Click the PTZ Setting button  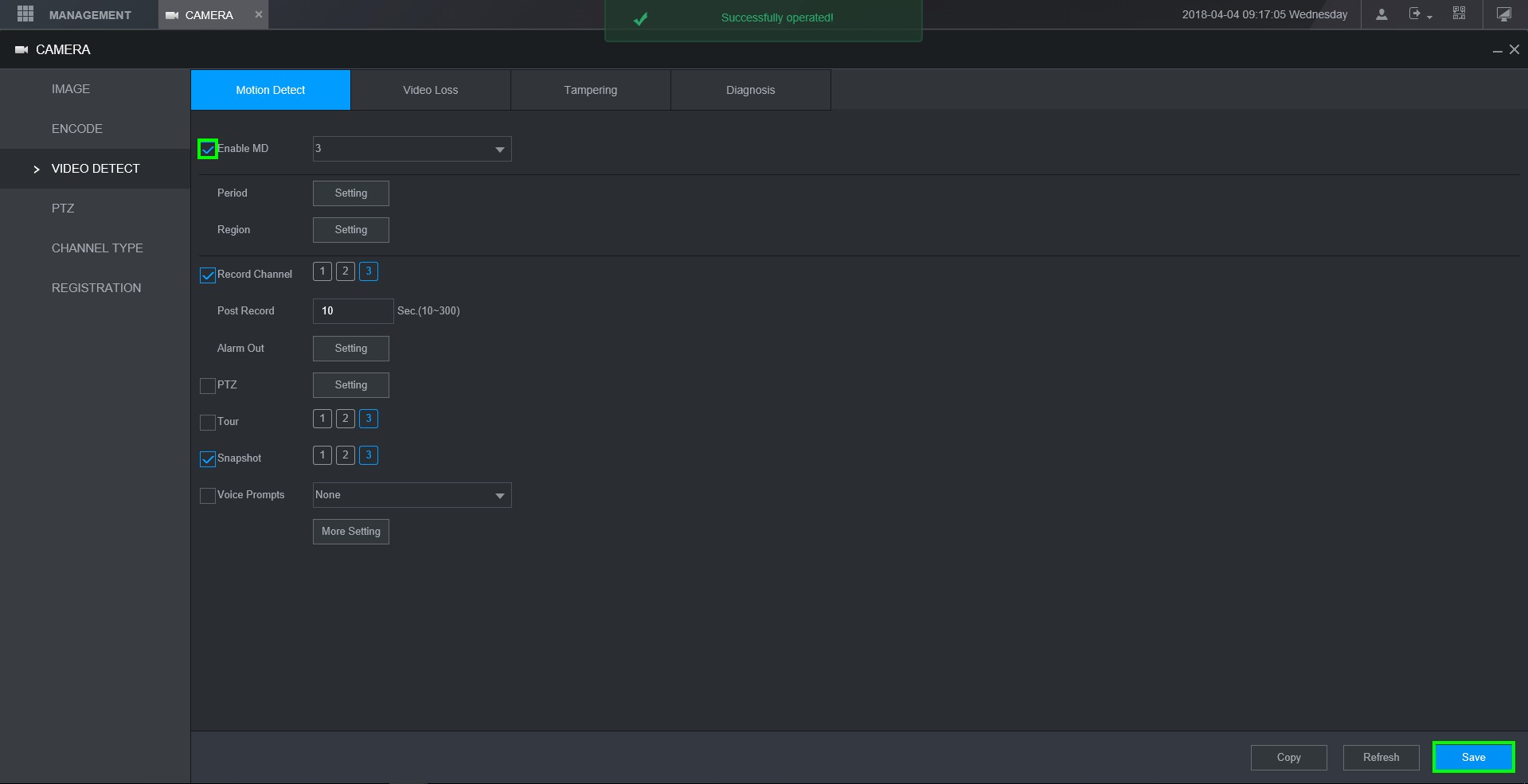[351, 385]
